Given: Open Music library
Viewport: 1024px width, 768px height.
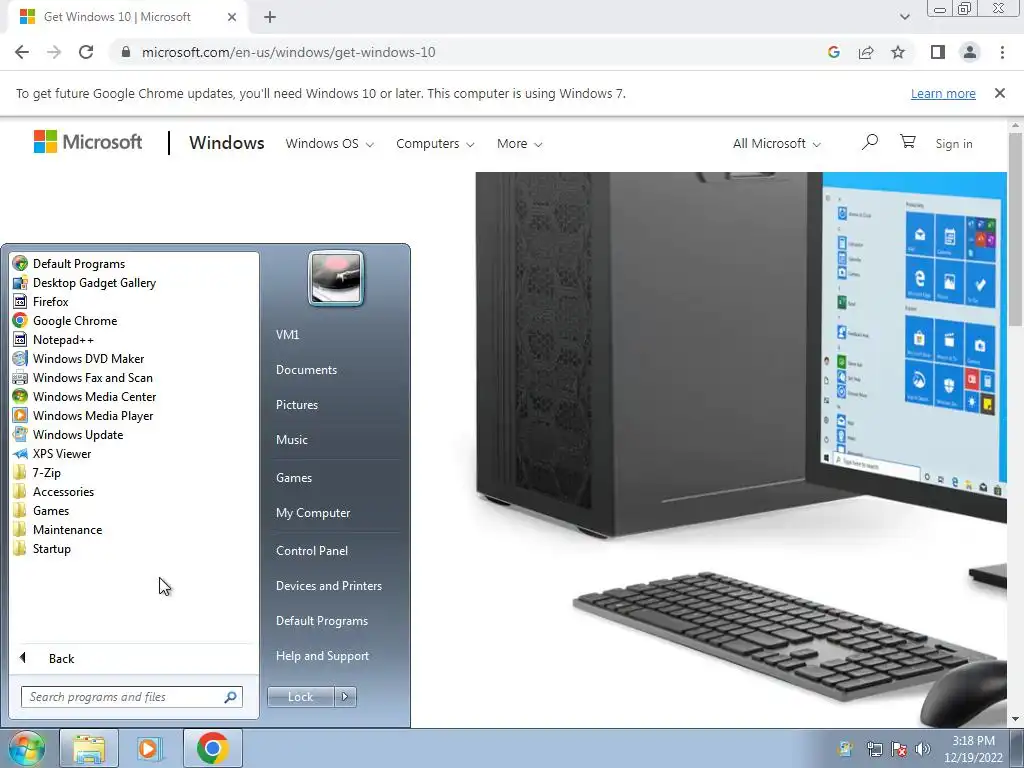Looking at the screenshot, I should [291, 440].
